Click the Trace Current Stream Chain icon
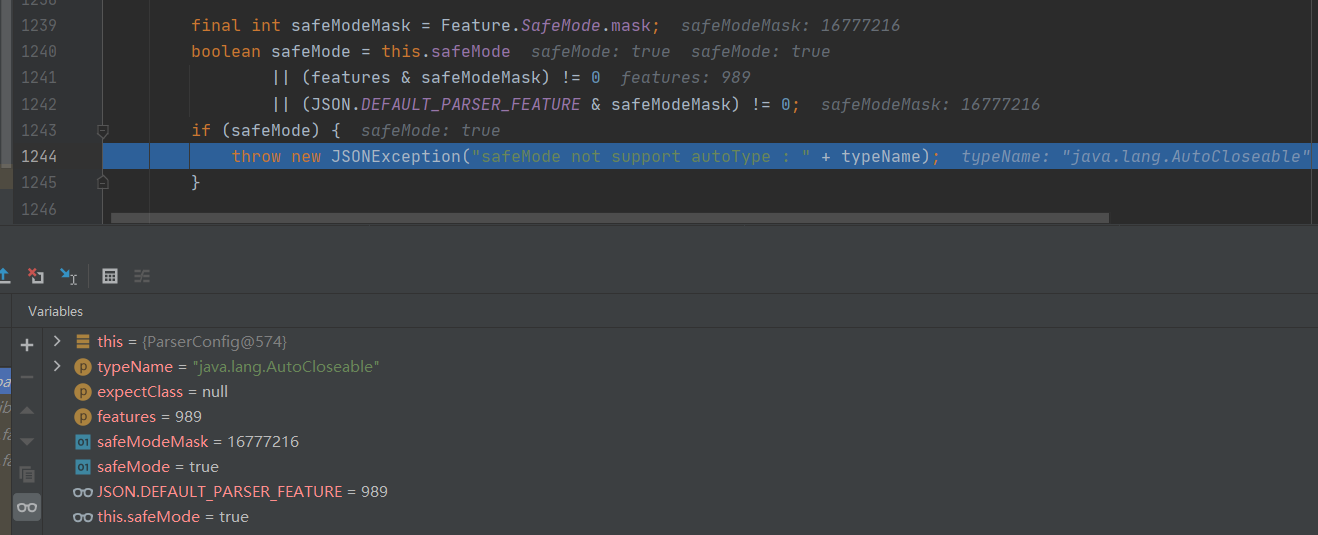This screenshot has height=535, width=1318. click(142, 276)
